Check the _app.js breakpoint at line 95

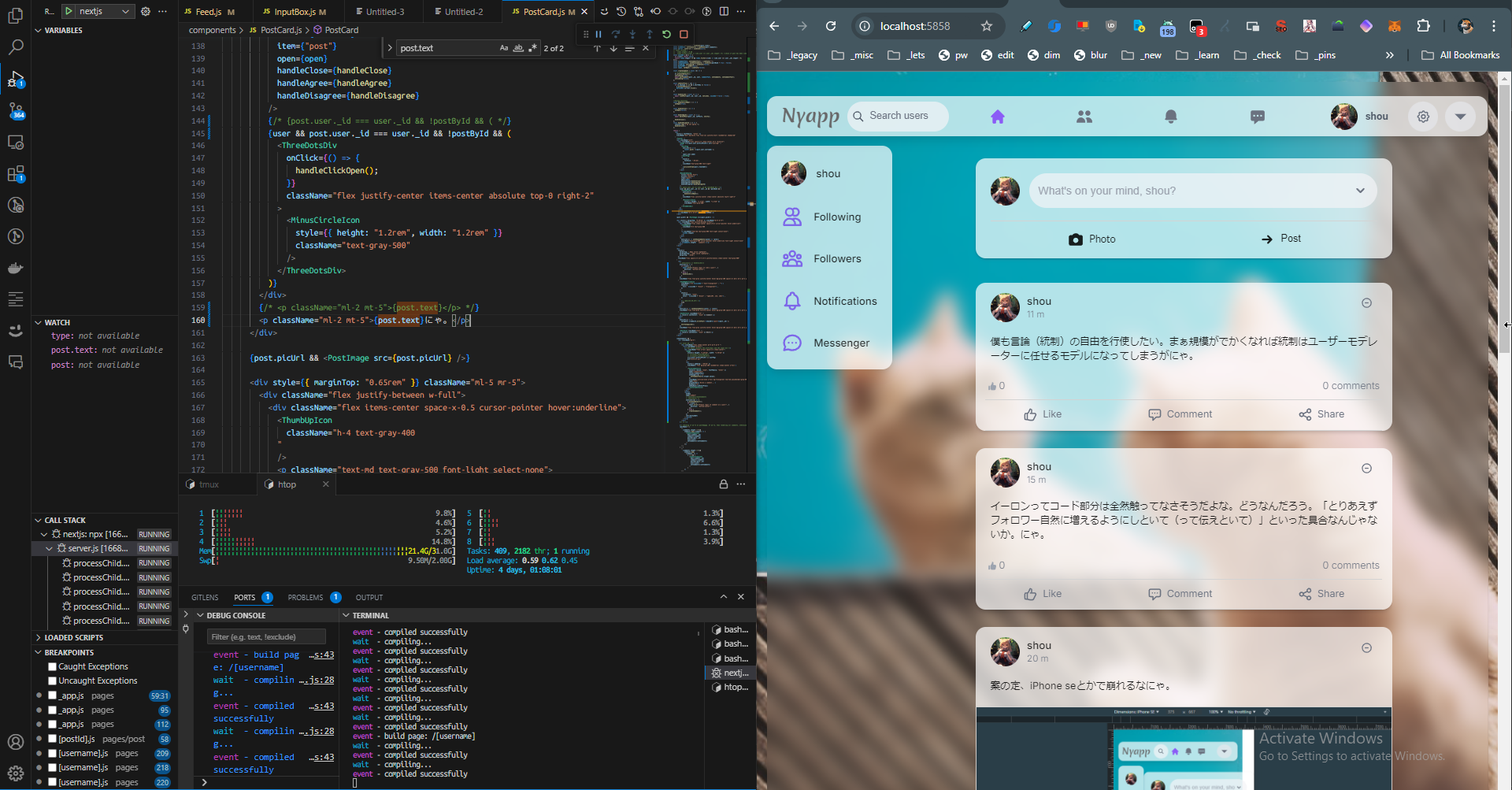(x=52, y=710)
